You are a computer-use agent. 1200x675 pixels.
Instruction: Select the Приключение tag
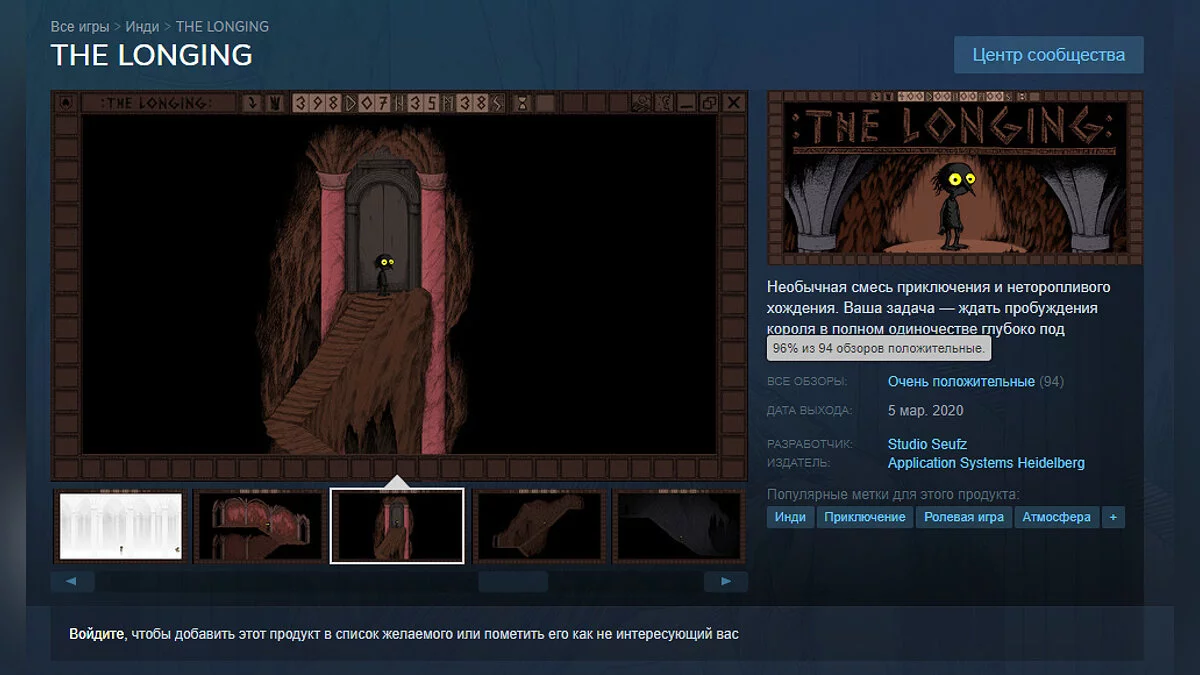click(x=865, y=517)
